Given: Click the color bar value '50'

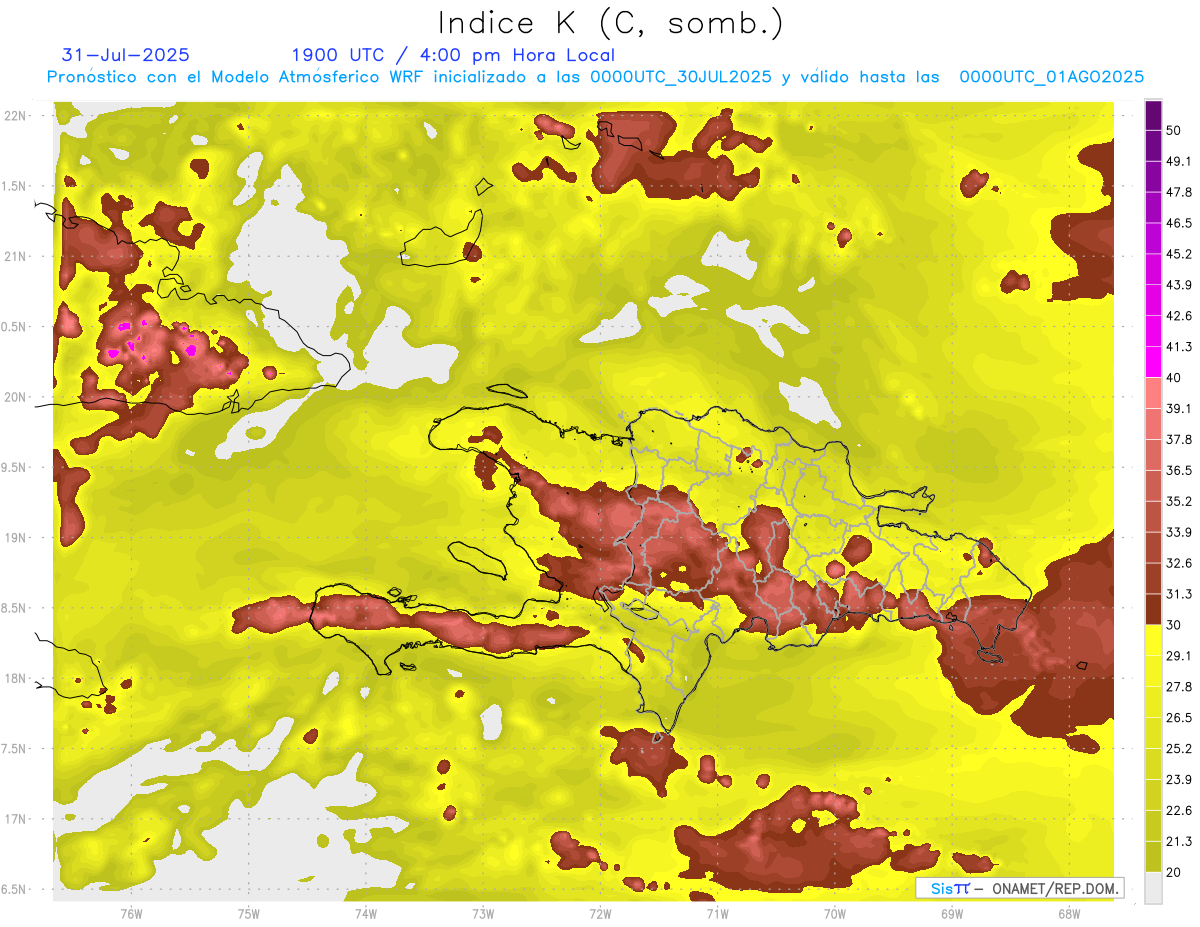Looking at the screenshot, I should pyautogui.click(x=1173, y=130).
